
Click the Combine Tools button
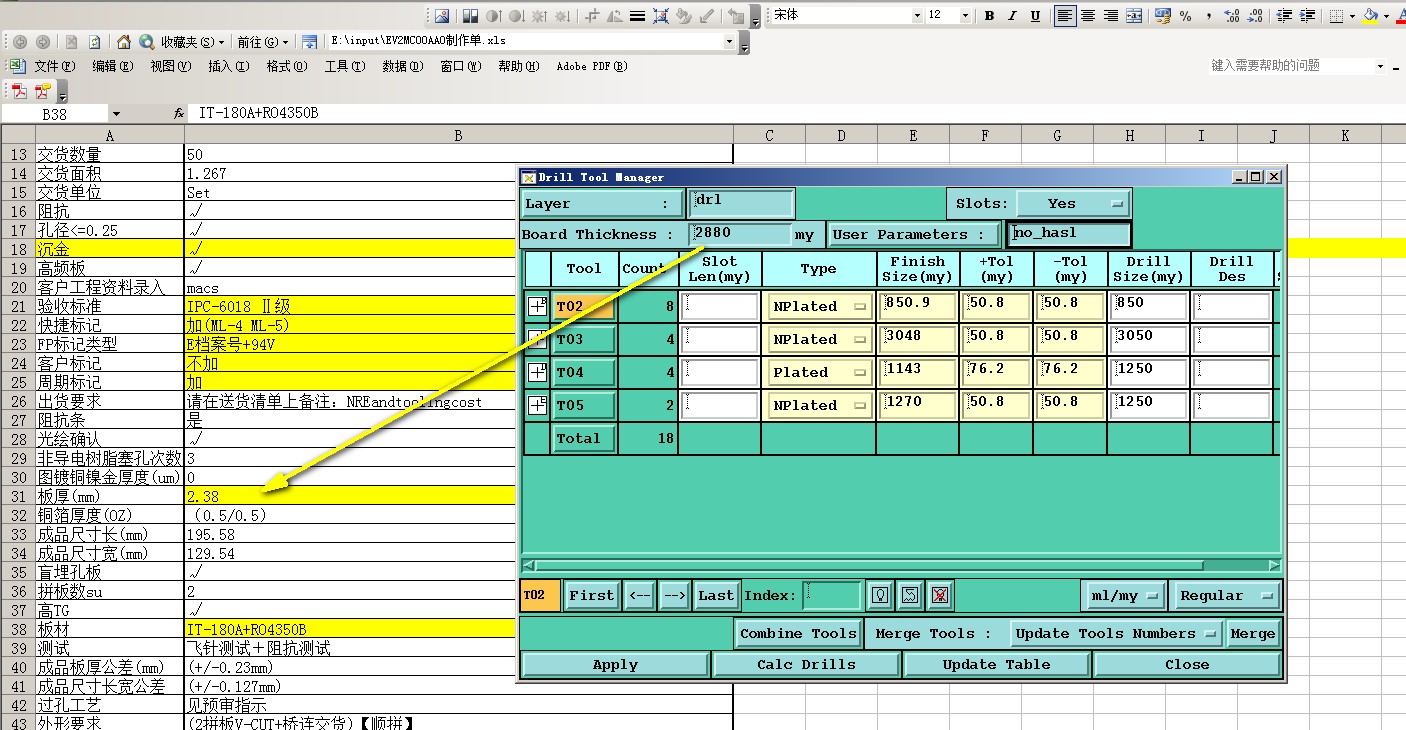coord(798,633)
